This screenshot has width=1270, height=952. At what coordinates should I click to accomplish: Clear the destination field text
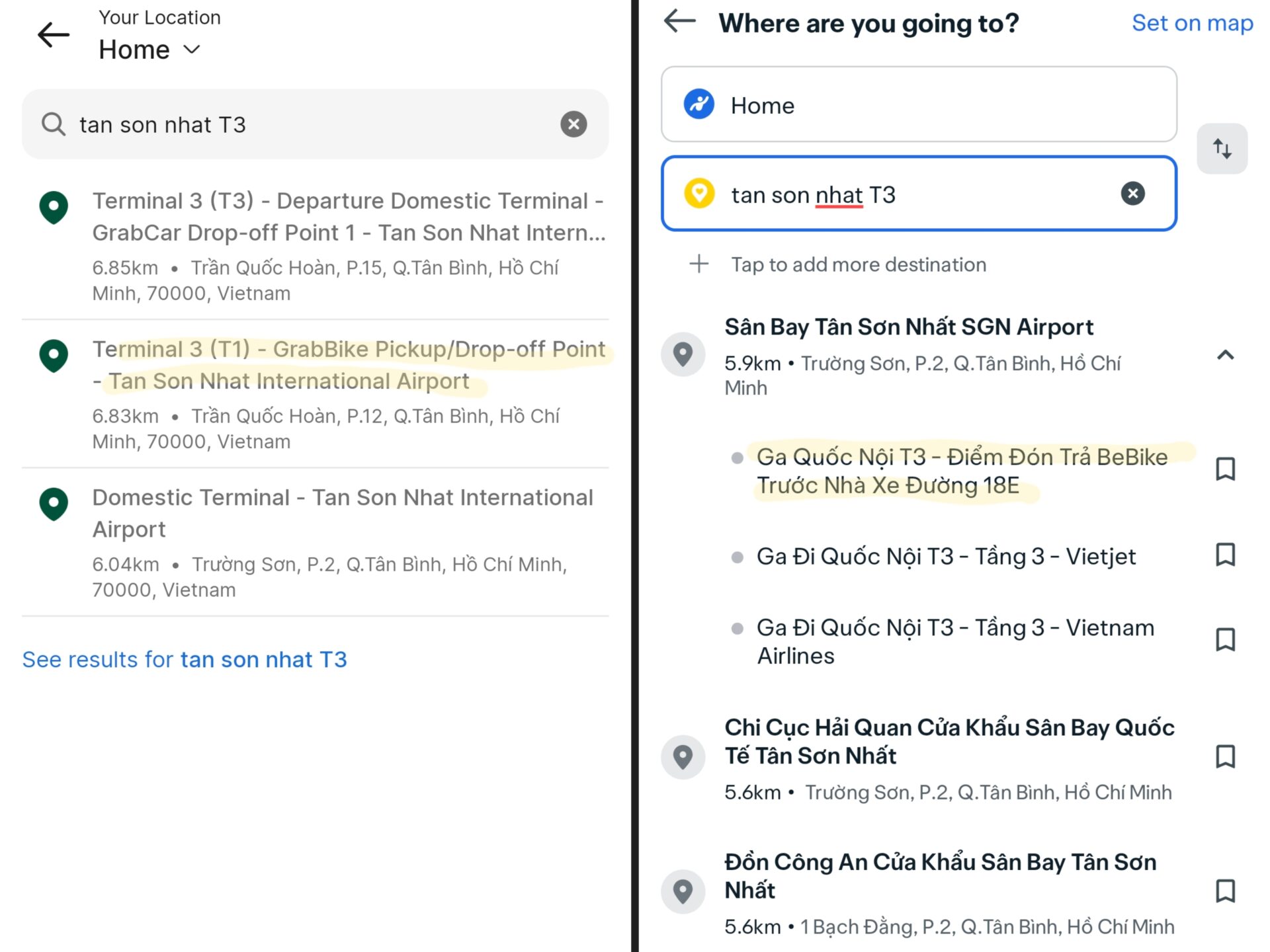pyautogui.click(x=1132, y=194)
